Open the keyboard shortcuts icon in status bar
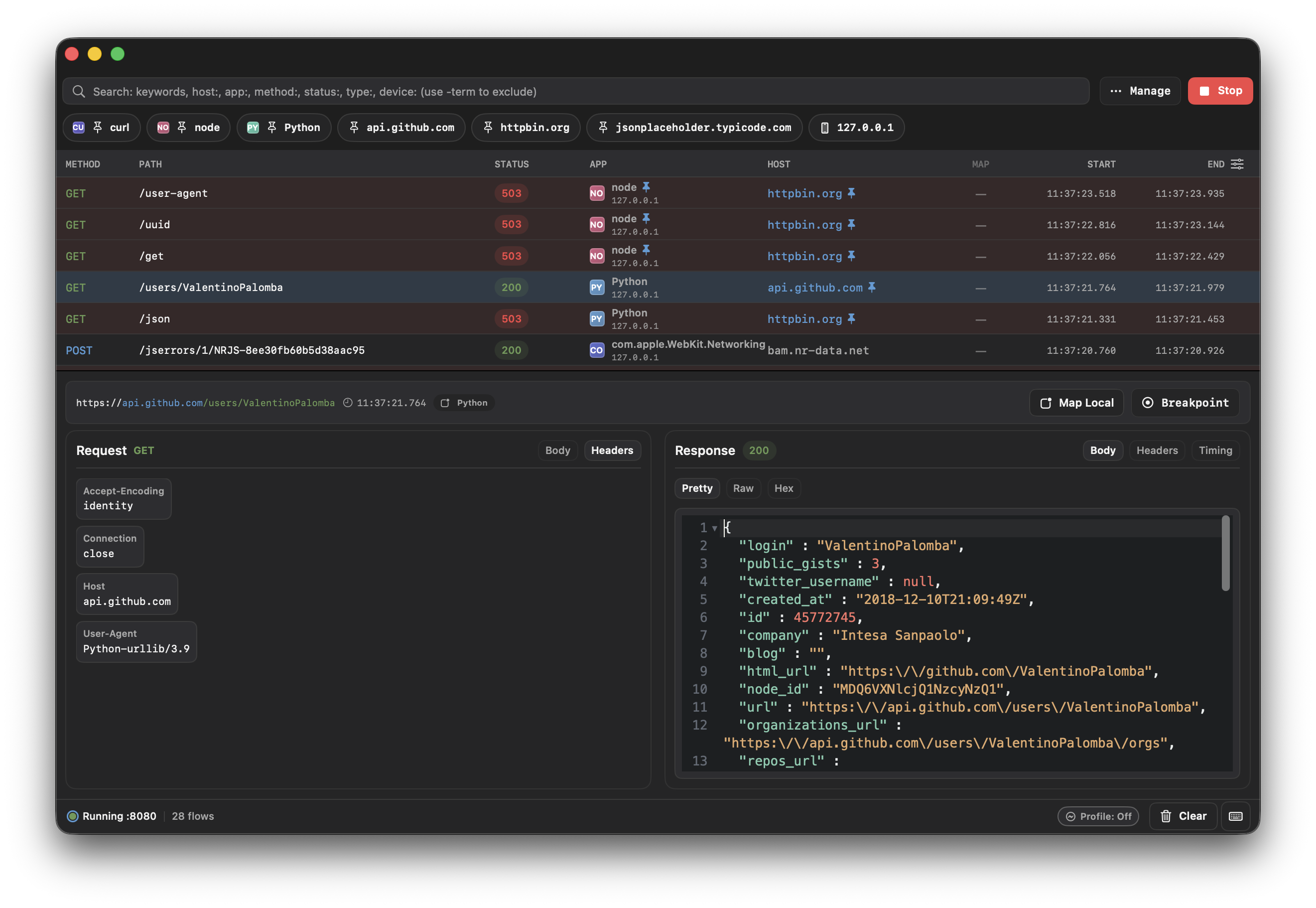Viewport: 1316px width, 908px height. coord(1235,816)
